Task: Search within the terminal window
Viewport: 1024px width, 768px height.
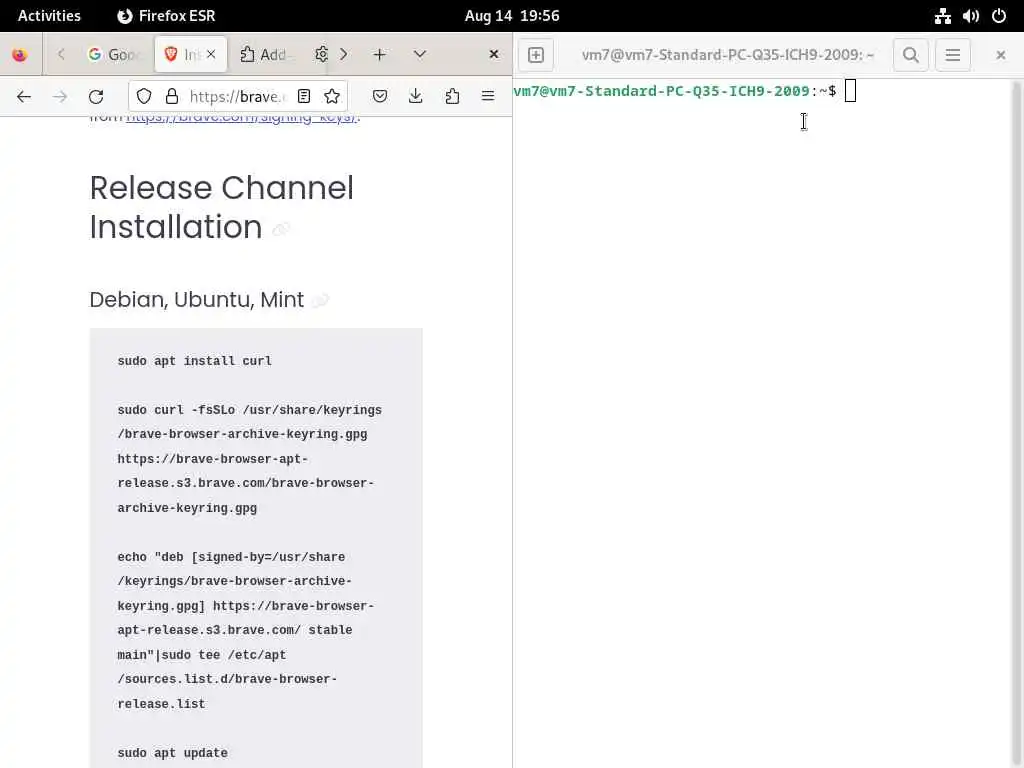Action: (x=911, y=55)
